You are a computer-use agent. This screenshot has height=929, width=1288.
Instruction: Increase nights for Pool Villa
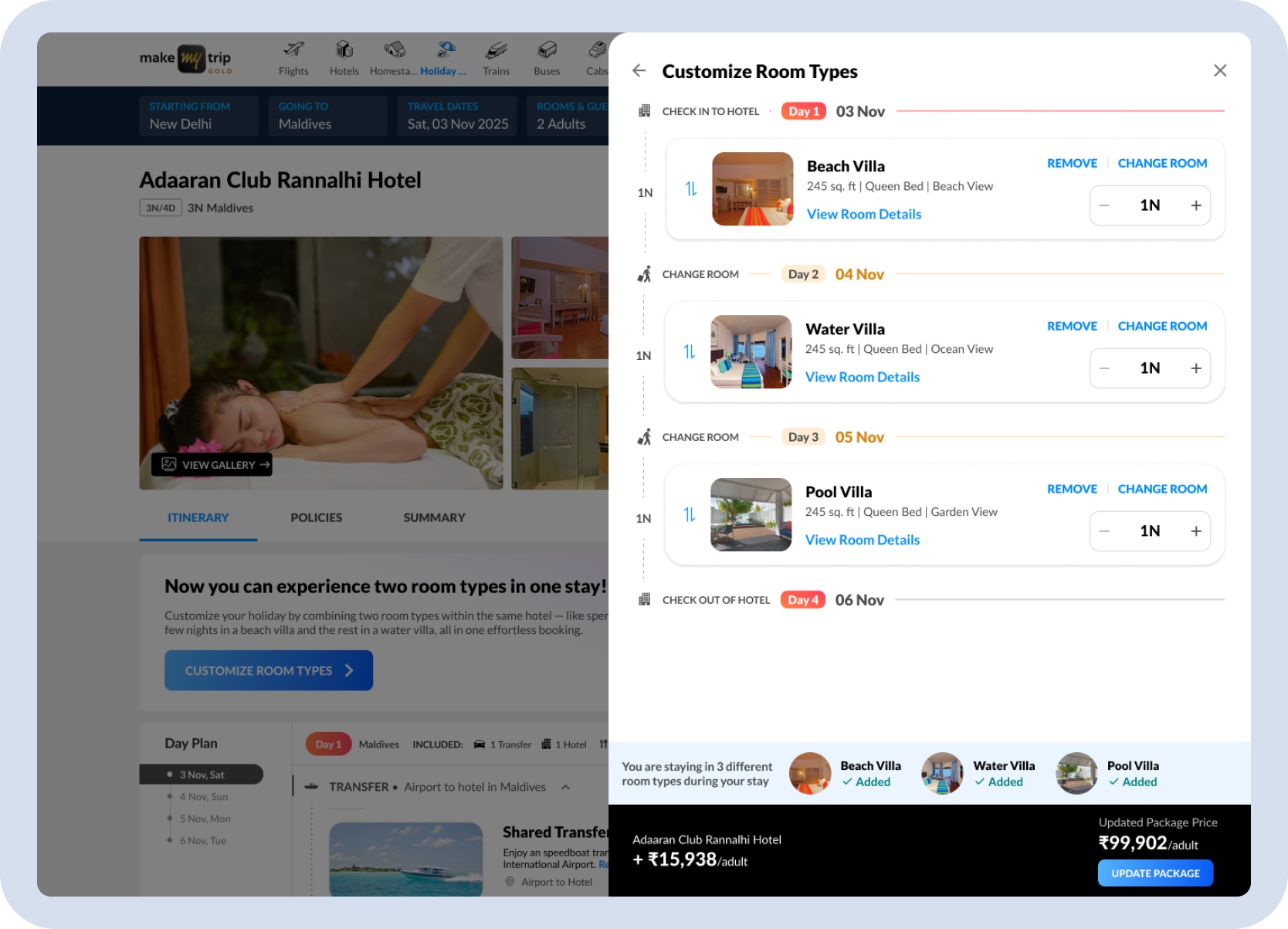click(x=1196, y=531)
